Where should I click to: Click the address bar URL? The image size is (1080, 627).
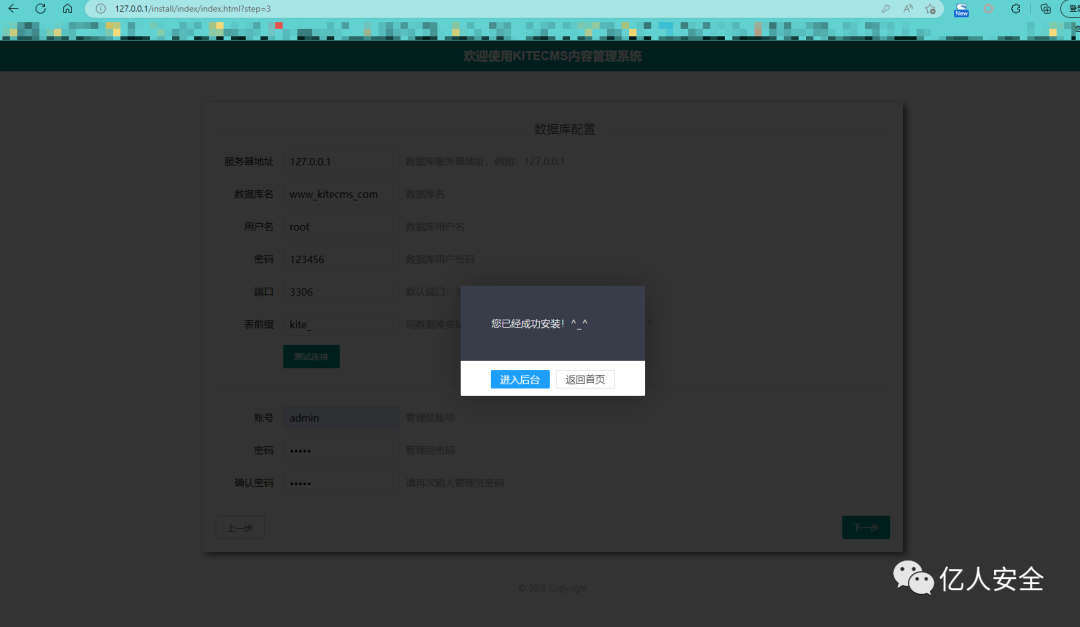[x=193, y=9]
